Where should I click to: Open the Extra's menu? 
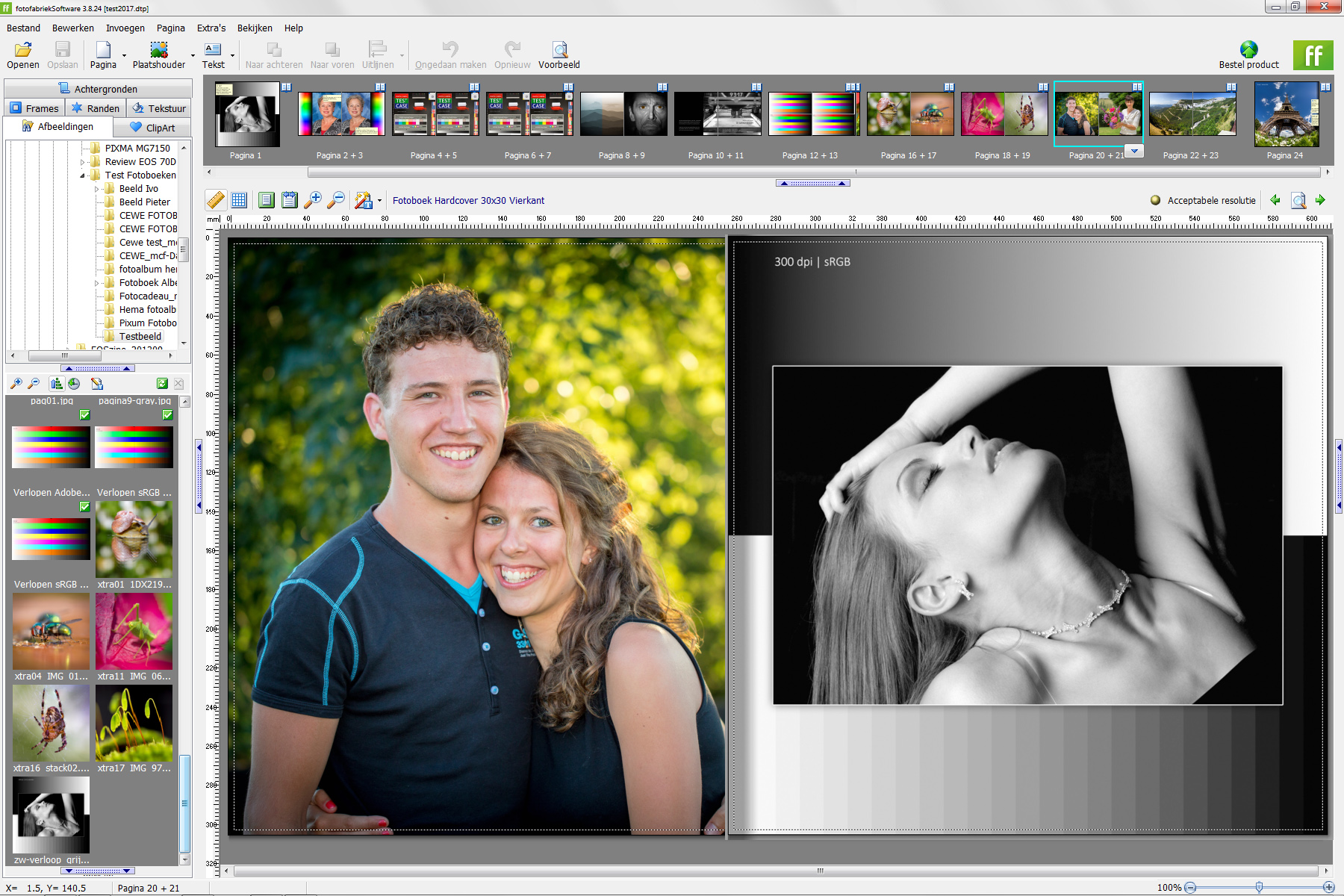[211, 28]
